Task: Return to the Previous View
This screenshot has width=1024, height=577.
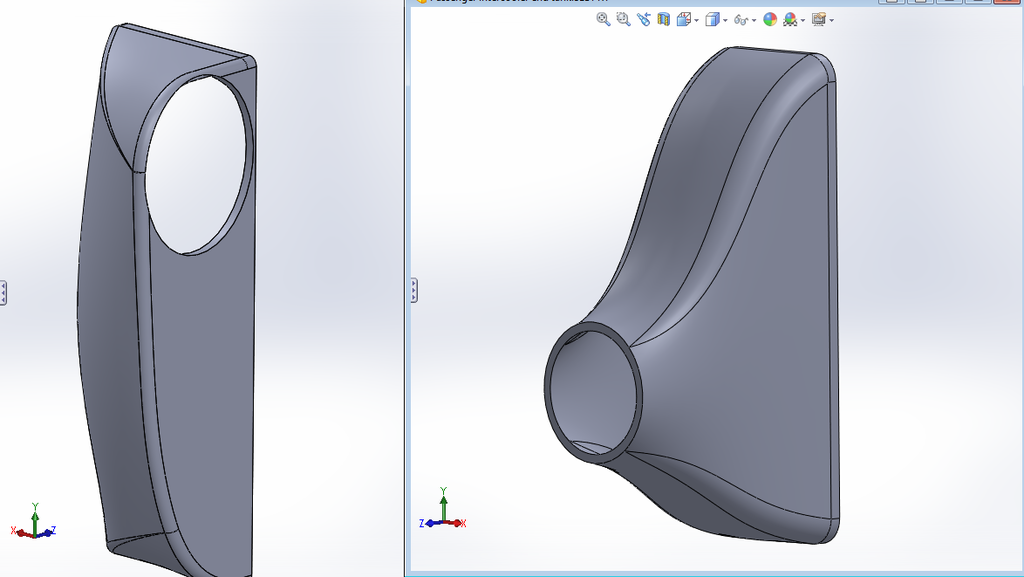Action: 644,20
